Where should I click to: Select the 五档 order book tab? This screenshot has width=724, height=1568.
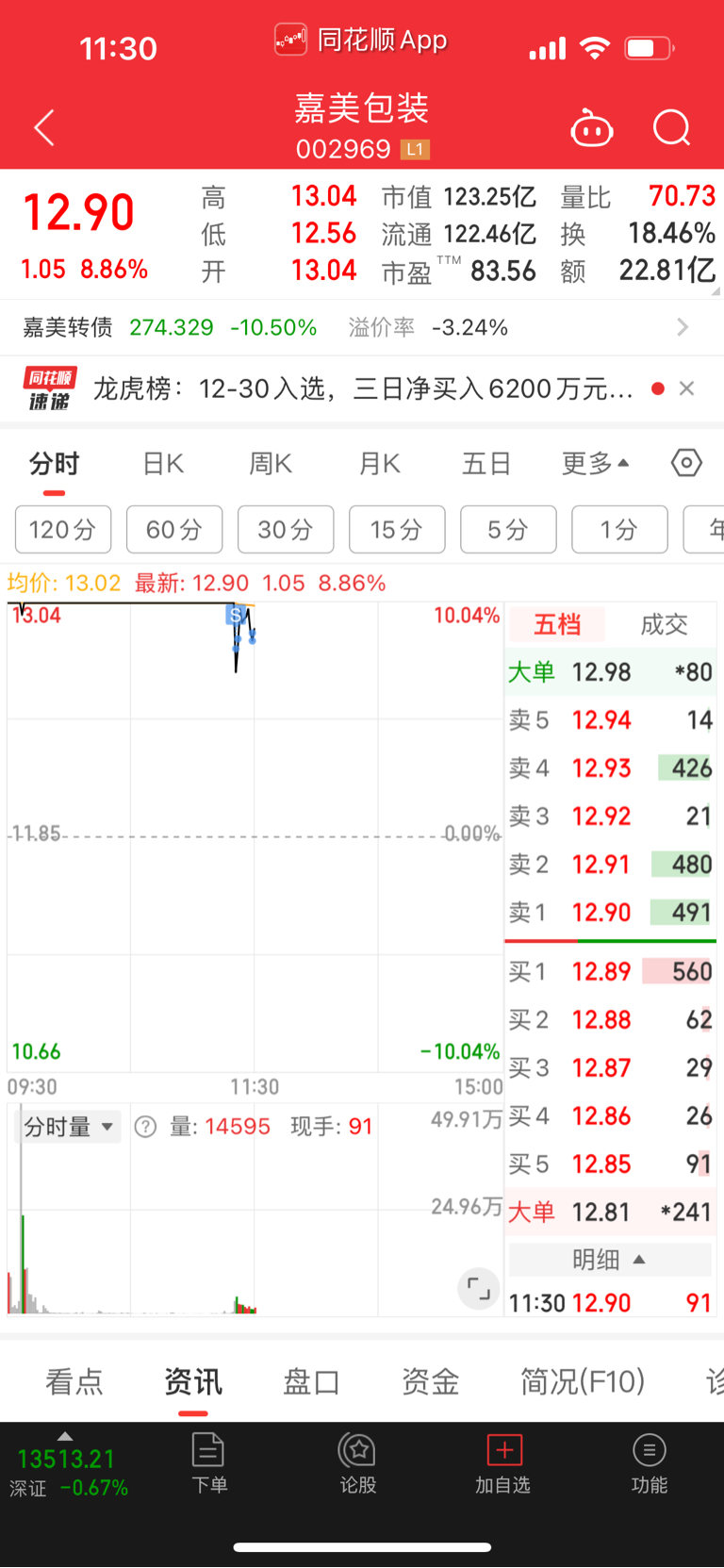pyautogui.click(x=556, y=624)
